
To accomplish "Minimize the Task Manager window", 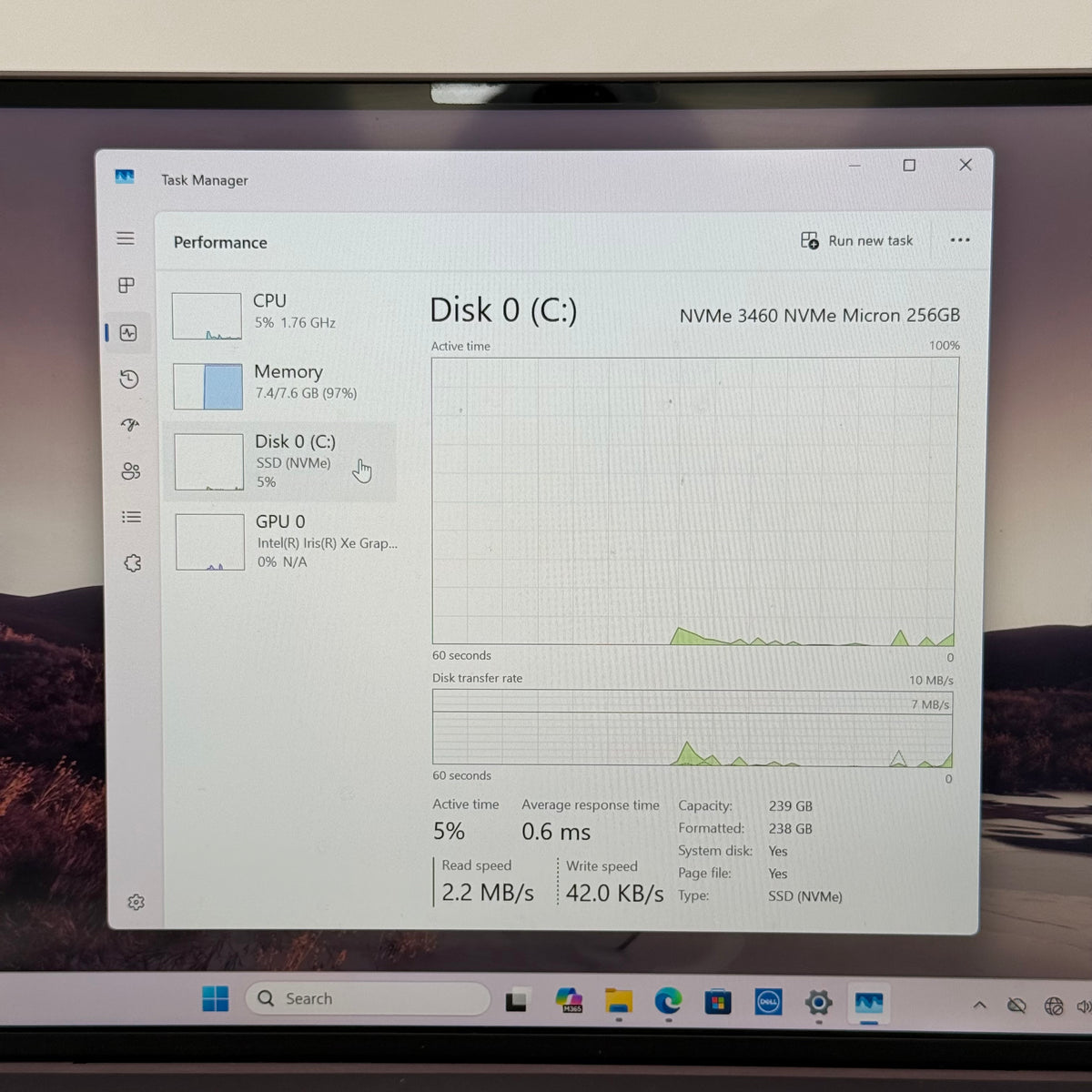I will (854, 166).
